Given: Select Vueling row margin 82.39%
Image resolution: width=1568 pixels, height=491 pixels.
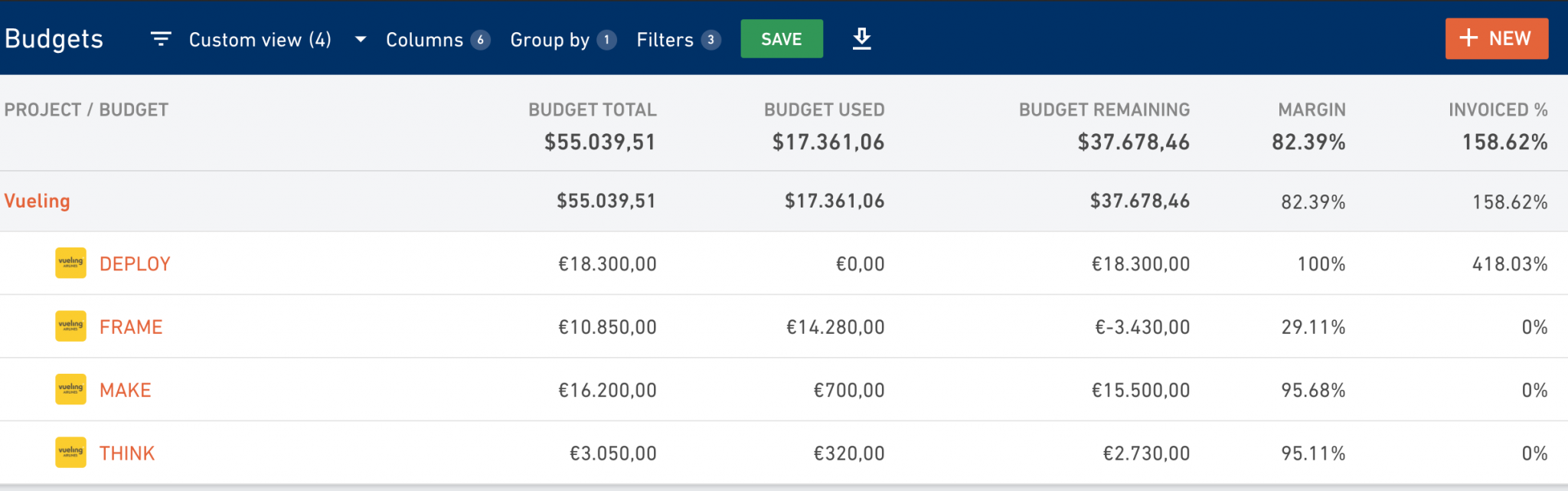Looking at the screenshot, I should tap(1314, 202).
